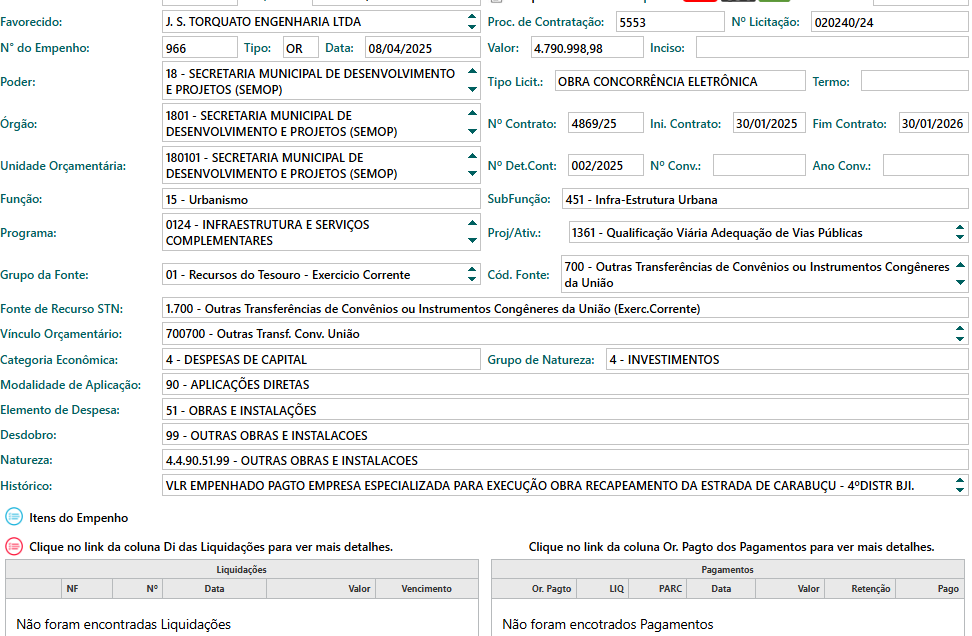Click the up arrow in Vínculo Orçamentário field

(960, 329)
